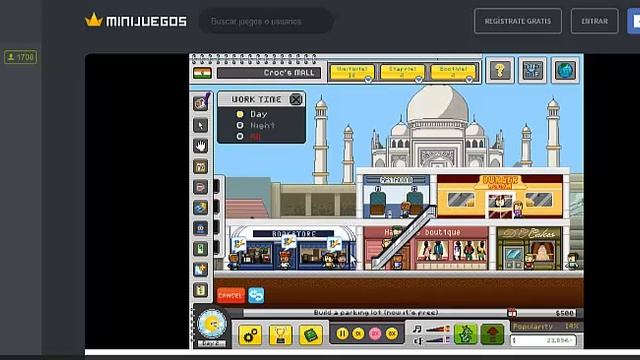Open the blue map icon beside help

(532, 71)
